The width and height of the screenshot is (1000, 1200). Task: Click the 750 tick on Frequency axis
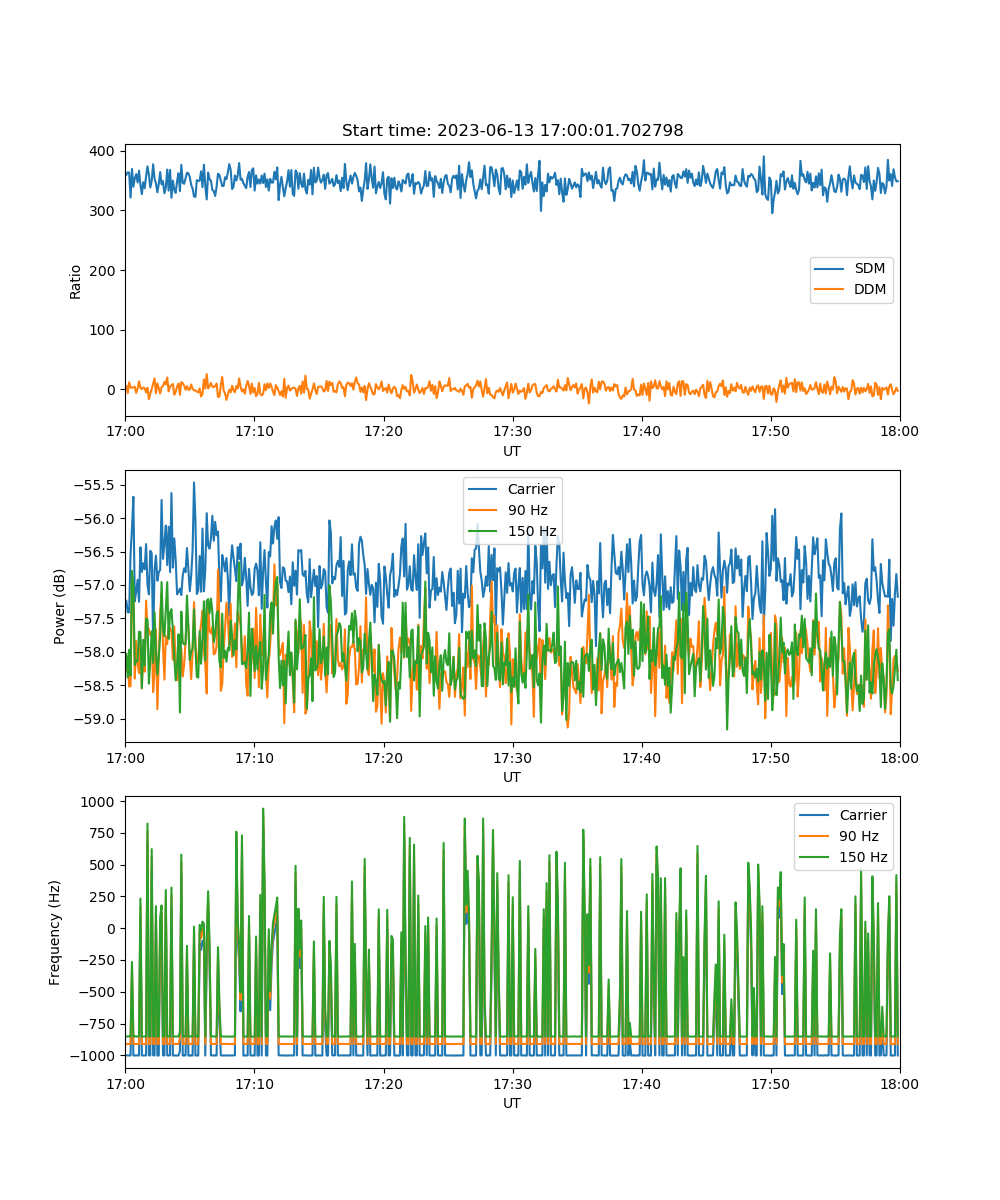pyautogui.click(x=104, y=834)
